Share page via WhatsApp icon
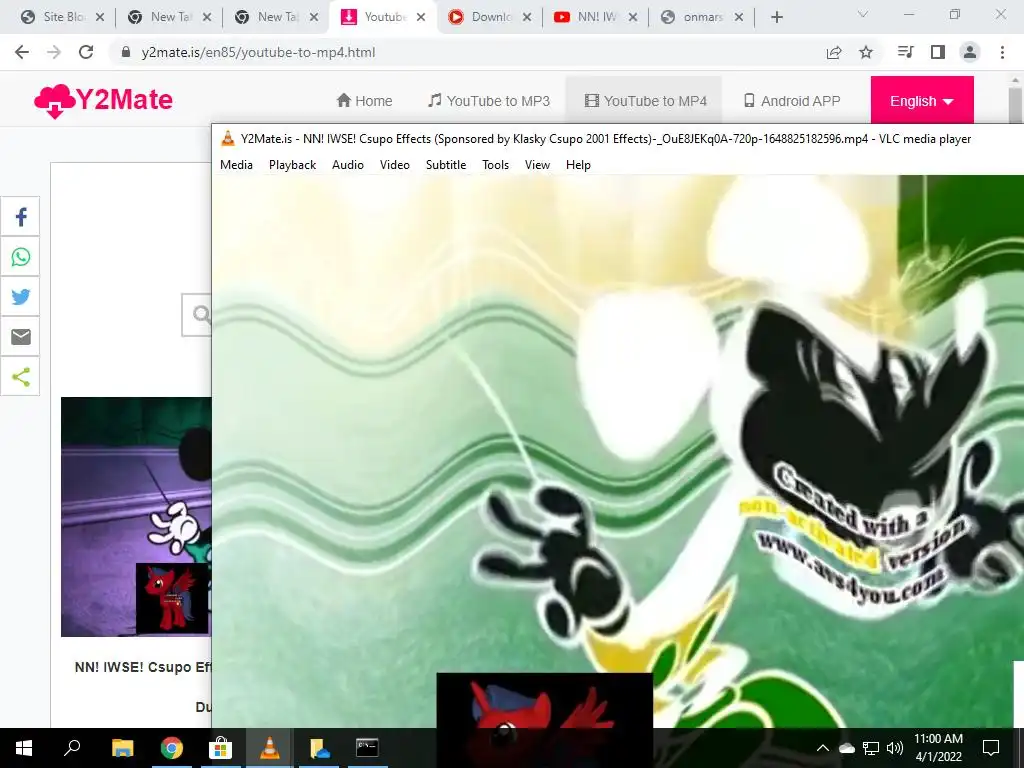The height and width of the screenshot is (768, 1024). click(20, 257)
